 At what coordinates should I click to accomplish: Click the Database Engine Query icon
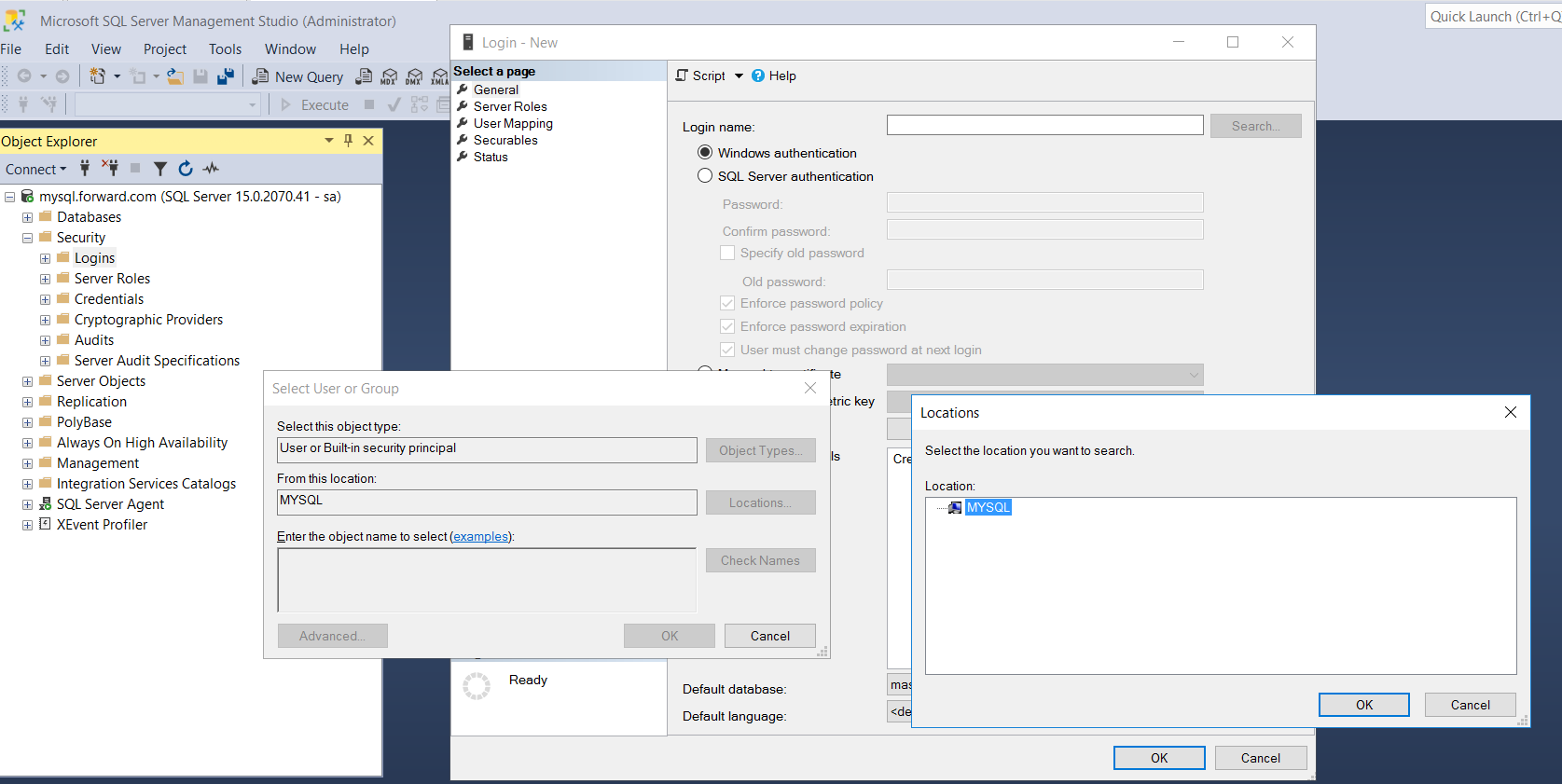[x=364, y=76]
